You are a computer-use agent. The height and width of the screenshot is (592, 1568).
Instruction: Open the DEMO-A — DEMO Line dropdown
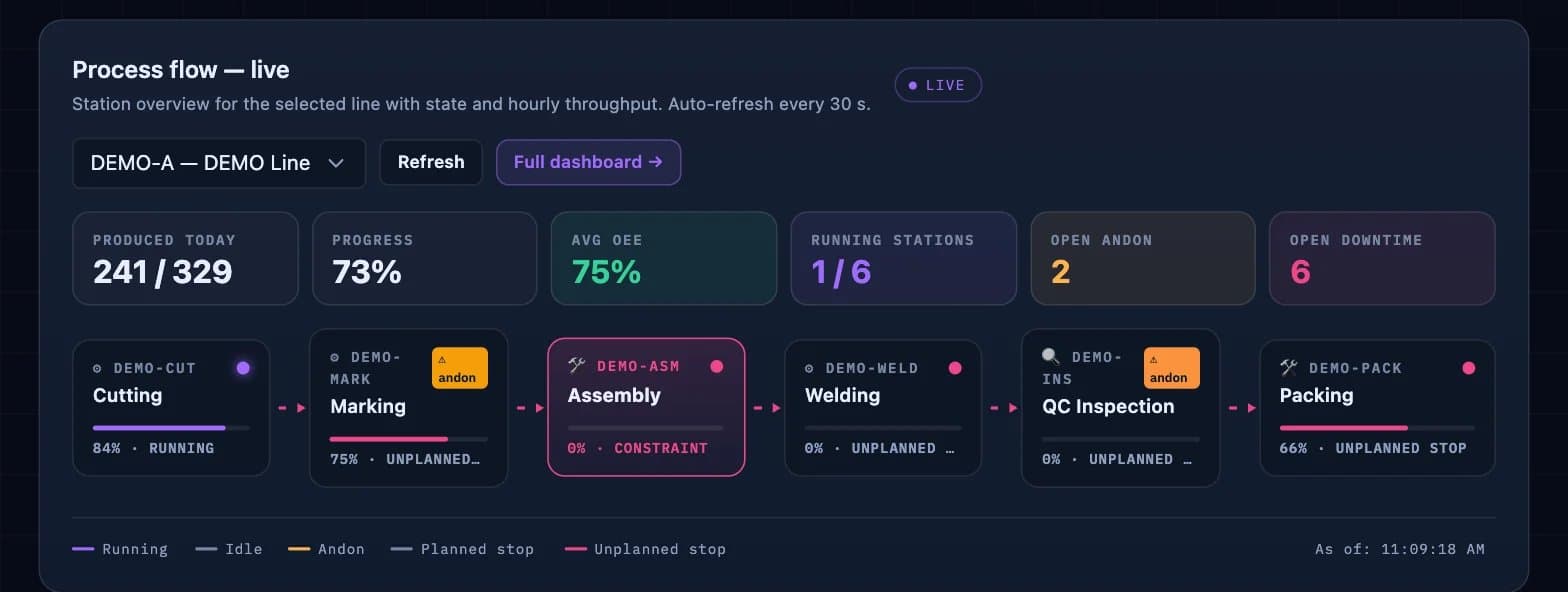[219, 163]
